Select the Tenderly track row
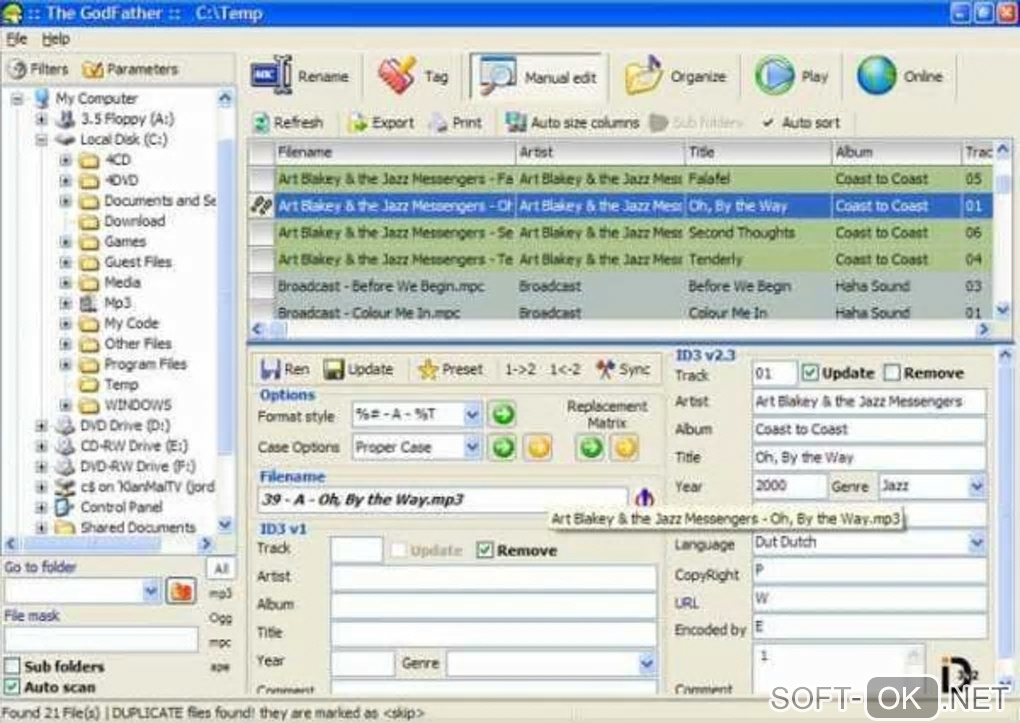 click(620, 260)
